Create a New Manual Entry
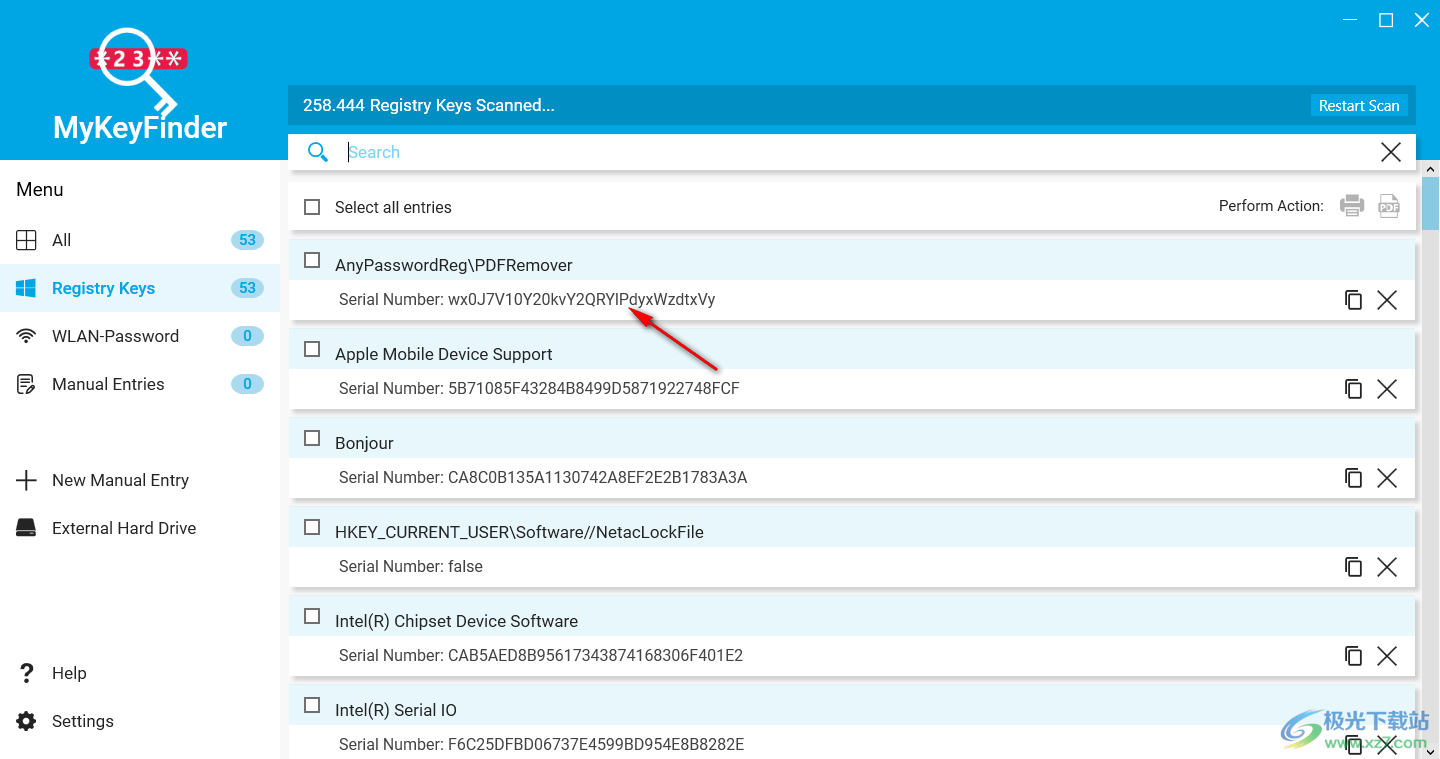 [140, 480]
